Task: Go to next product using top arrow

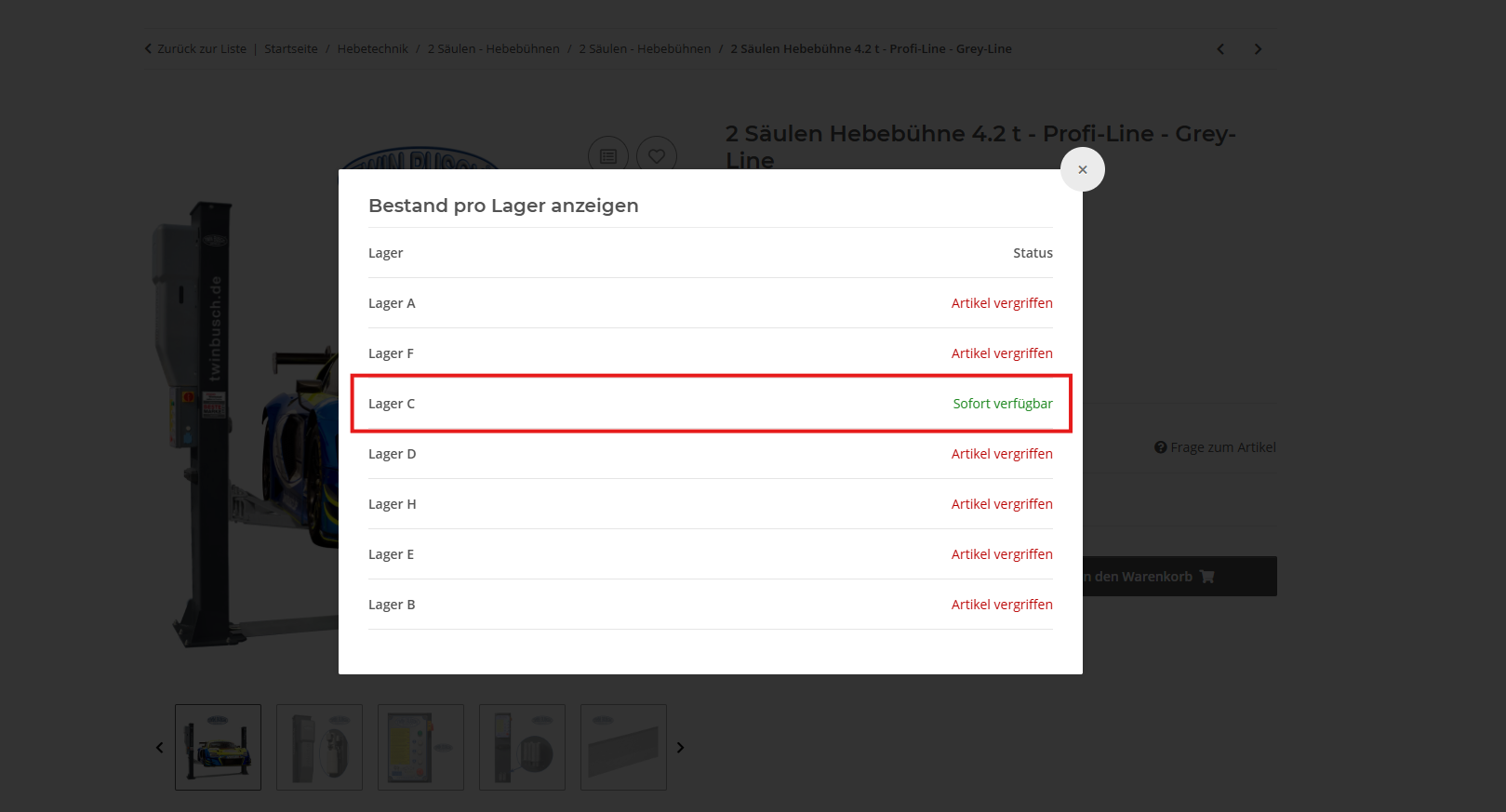Action: [1258, 49]
